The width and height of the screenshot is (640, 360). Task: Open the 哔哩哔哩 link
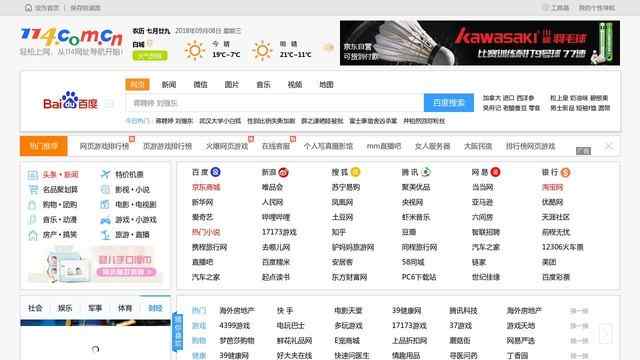(276, 217)
